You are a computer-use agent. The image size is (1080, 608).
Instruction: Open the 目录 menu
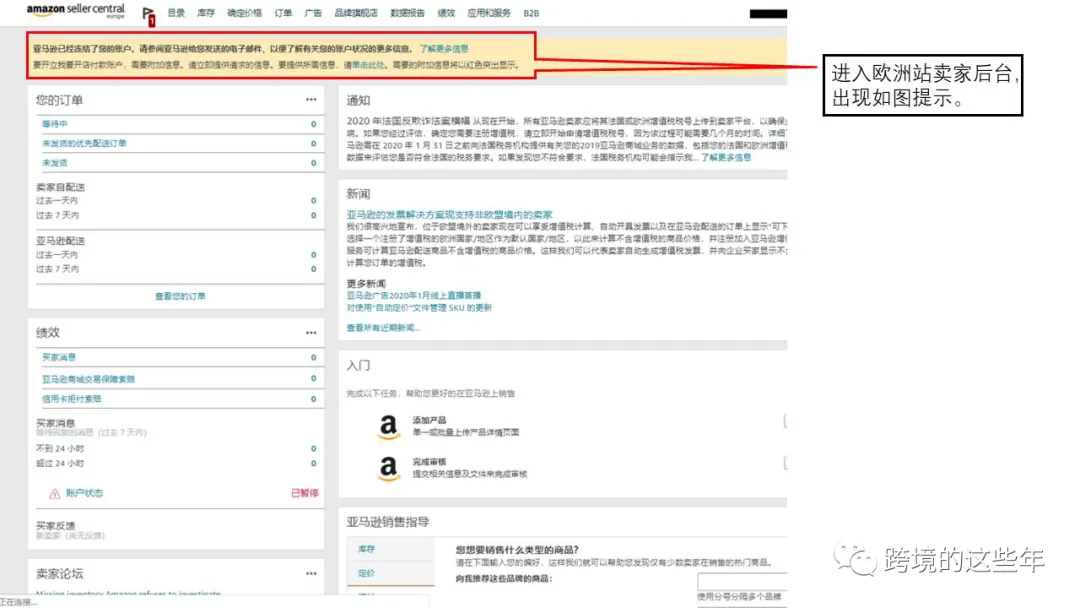(176, 13)
